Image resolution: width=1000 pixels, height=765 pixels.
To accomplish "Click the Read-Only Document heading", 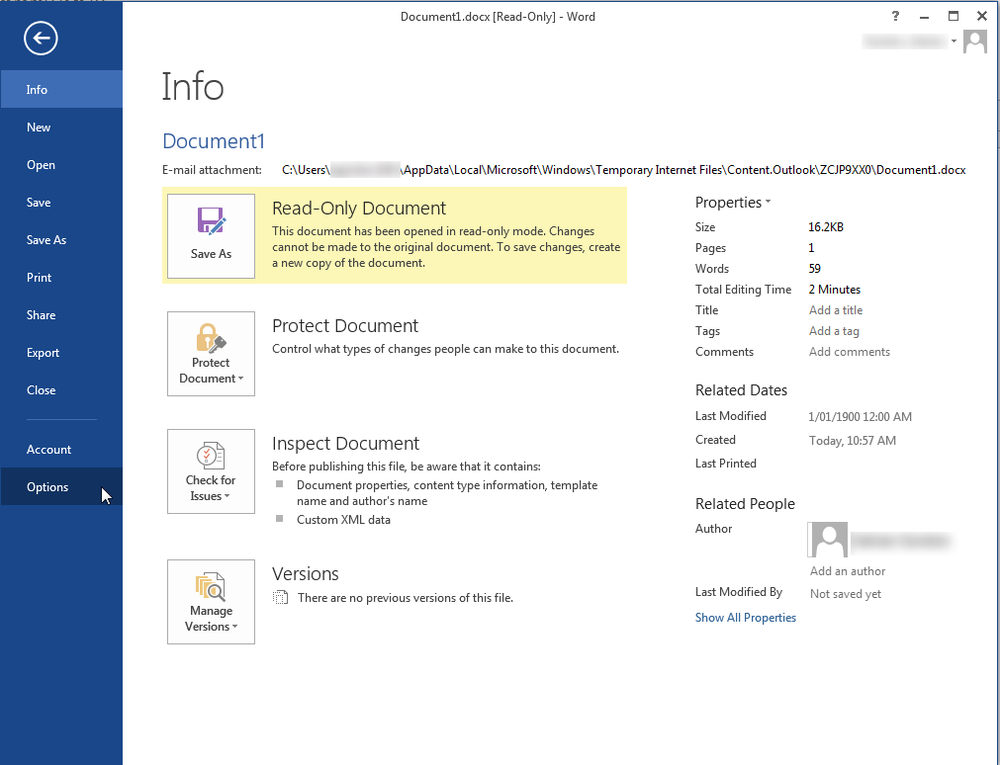I will click(359, 208).
